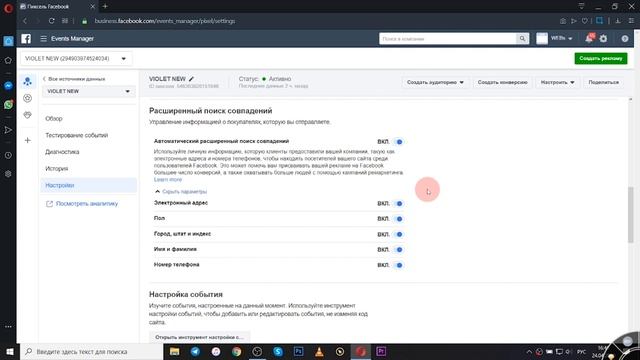Viewport: 640px width, 360px height.
Task: Select Настройки section
Action: (x=89, y=185)
